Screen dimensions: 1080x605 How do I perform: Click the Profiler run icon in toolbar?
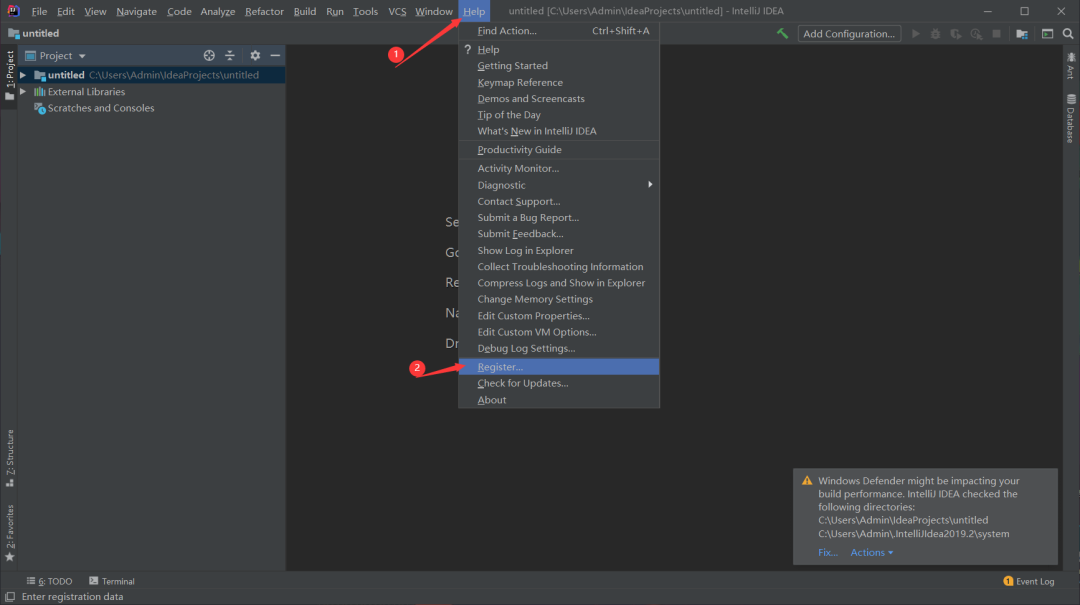(x=976, y=33)
